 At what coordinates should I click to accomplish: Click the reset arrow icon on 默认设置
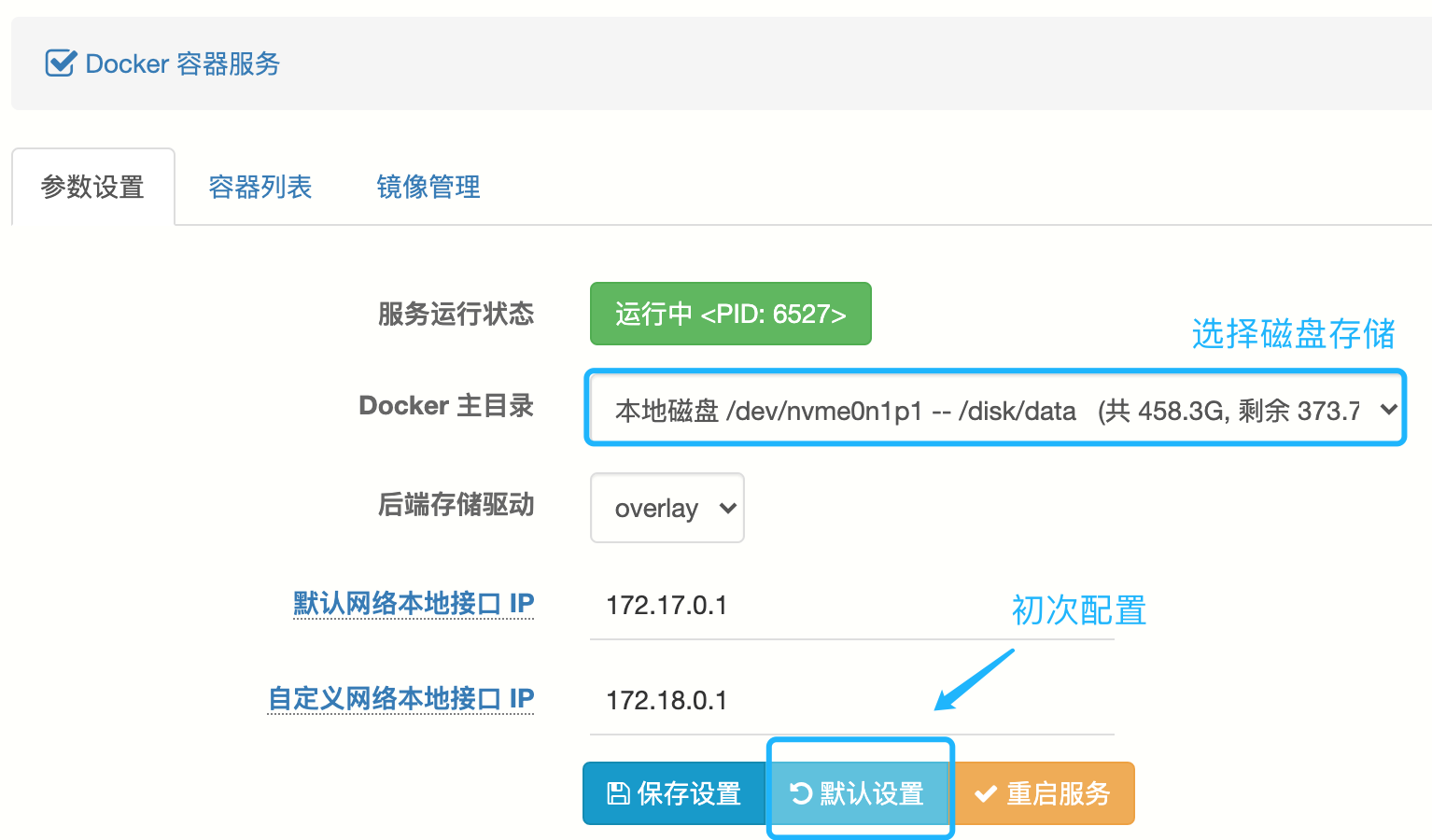(x=801, y=793)
